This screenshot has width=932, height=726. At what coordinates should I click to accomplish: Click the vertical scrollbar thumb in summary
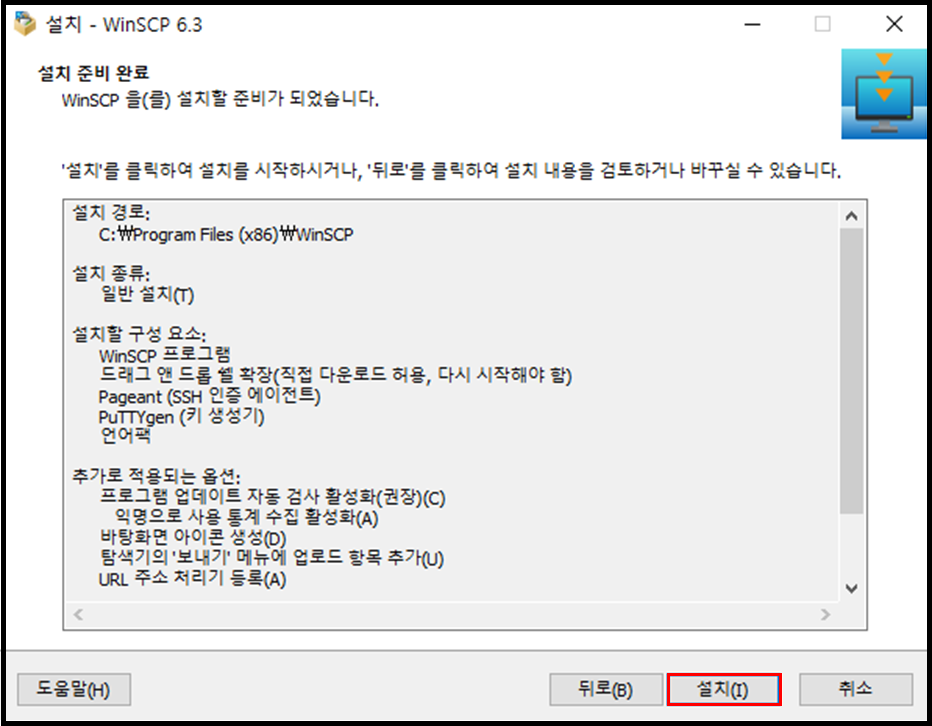tap(852, 370)
